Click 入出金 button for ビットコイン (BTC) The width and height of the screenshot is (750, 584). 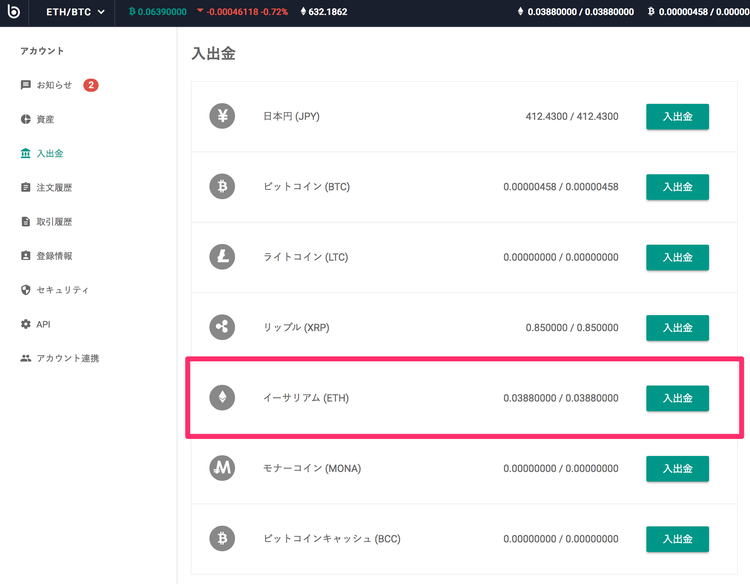(x=677, y=187)
